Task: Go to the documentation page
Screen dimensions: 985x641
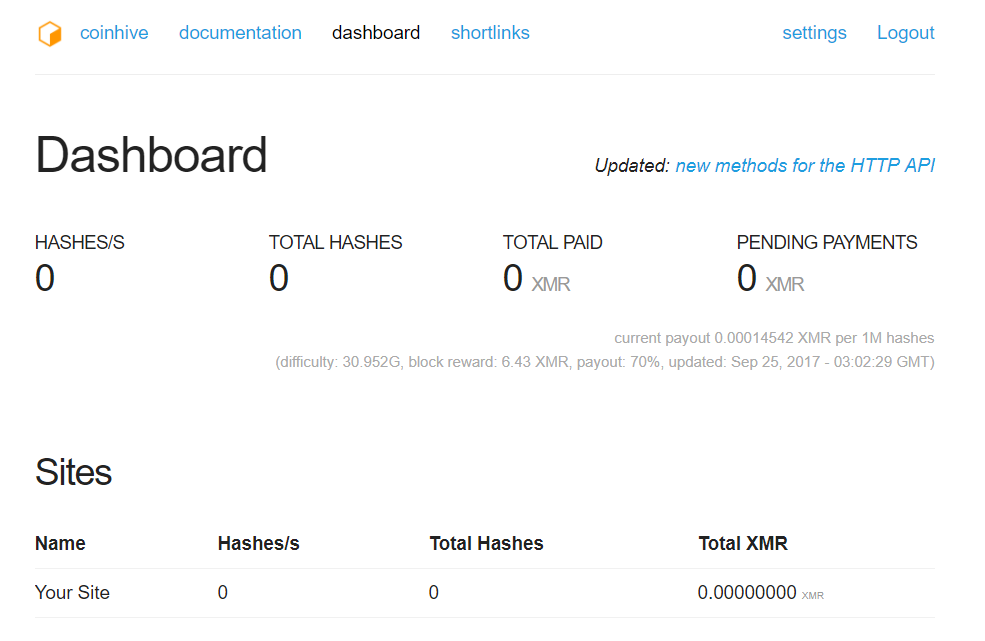Action: click(x=240, y=33)
